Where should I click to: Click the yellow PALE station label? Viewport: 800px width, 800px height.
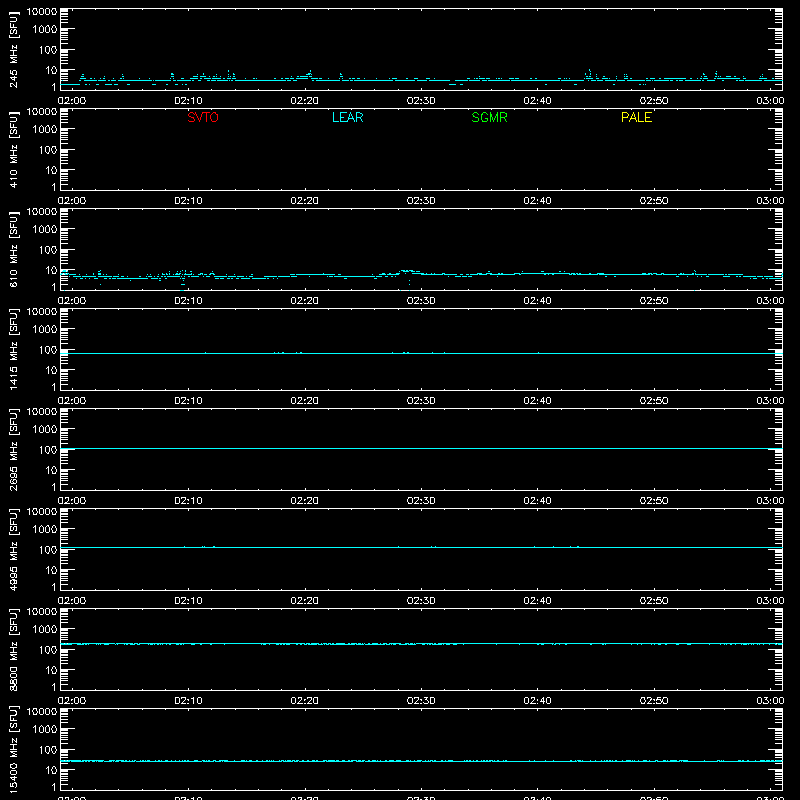point(636,117)
